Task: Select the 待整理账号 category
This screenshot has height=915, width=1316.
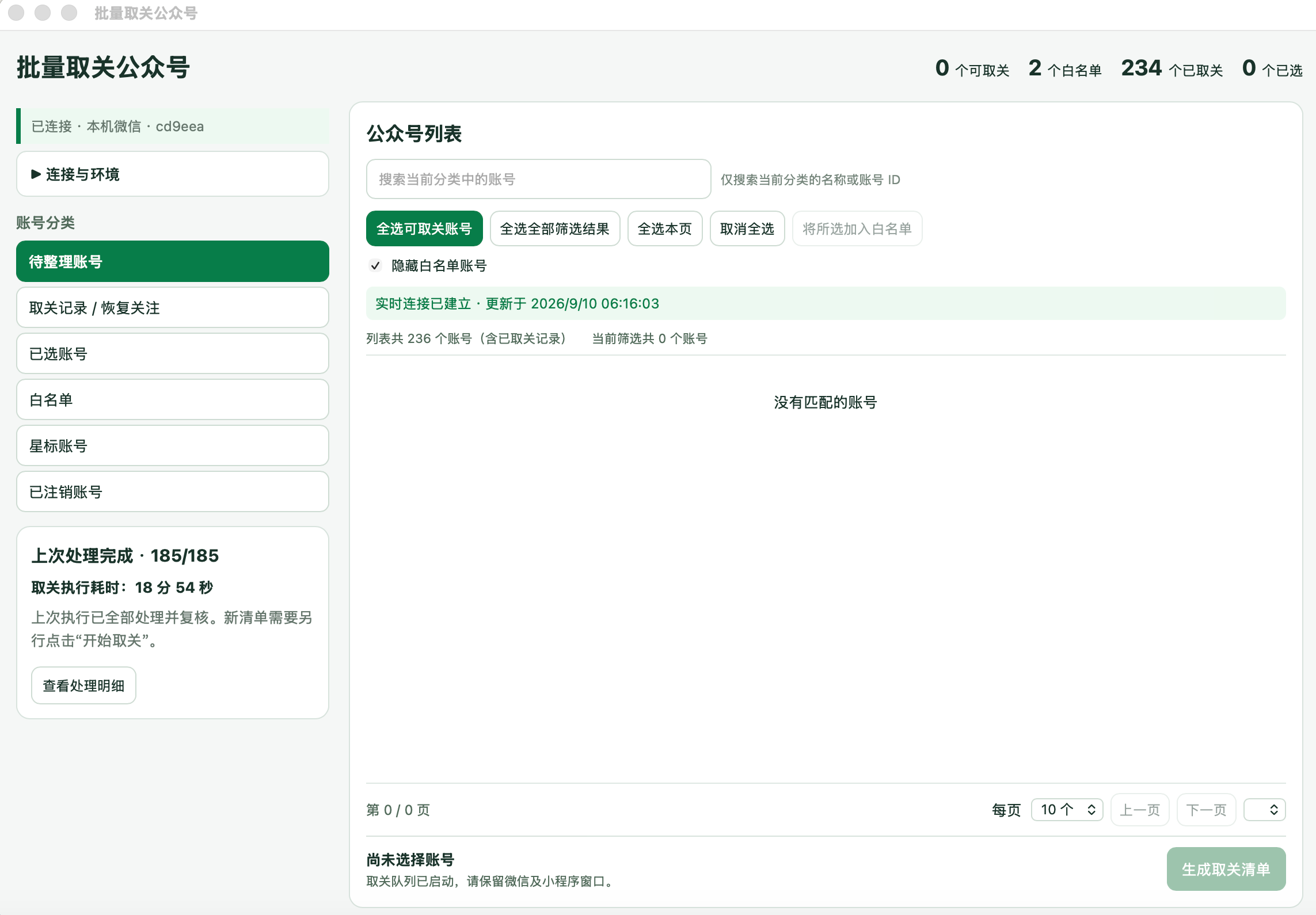Action: pyautogui.click(x=172, y=261)
